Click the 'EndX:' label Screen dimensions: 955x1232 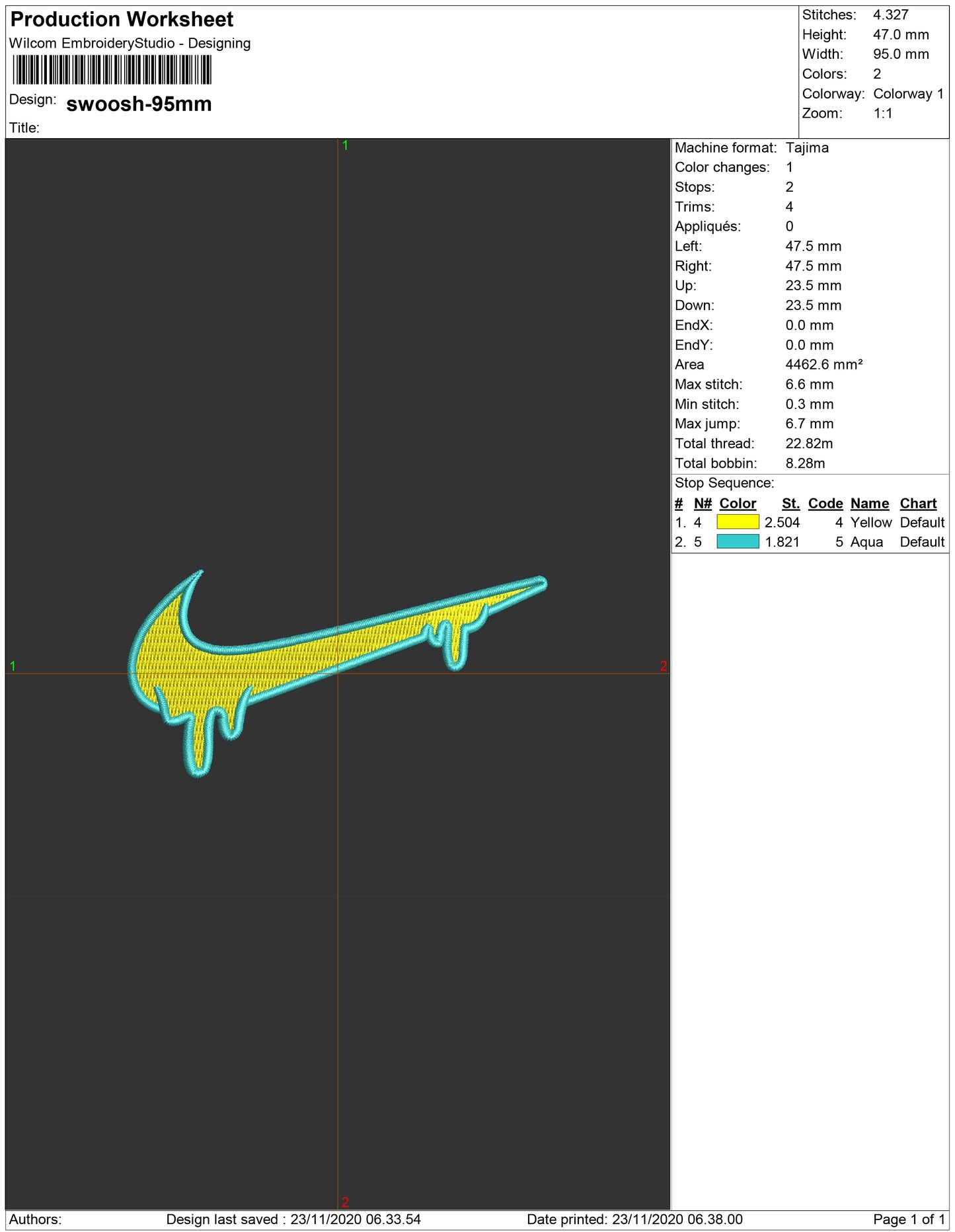pyautogui.click(x=694, y=325)
